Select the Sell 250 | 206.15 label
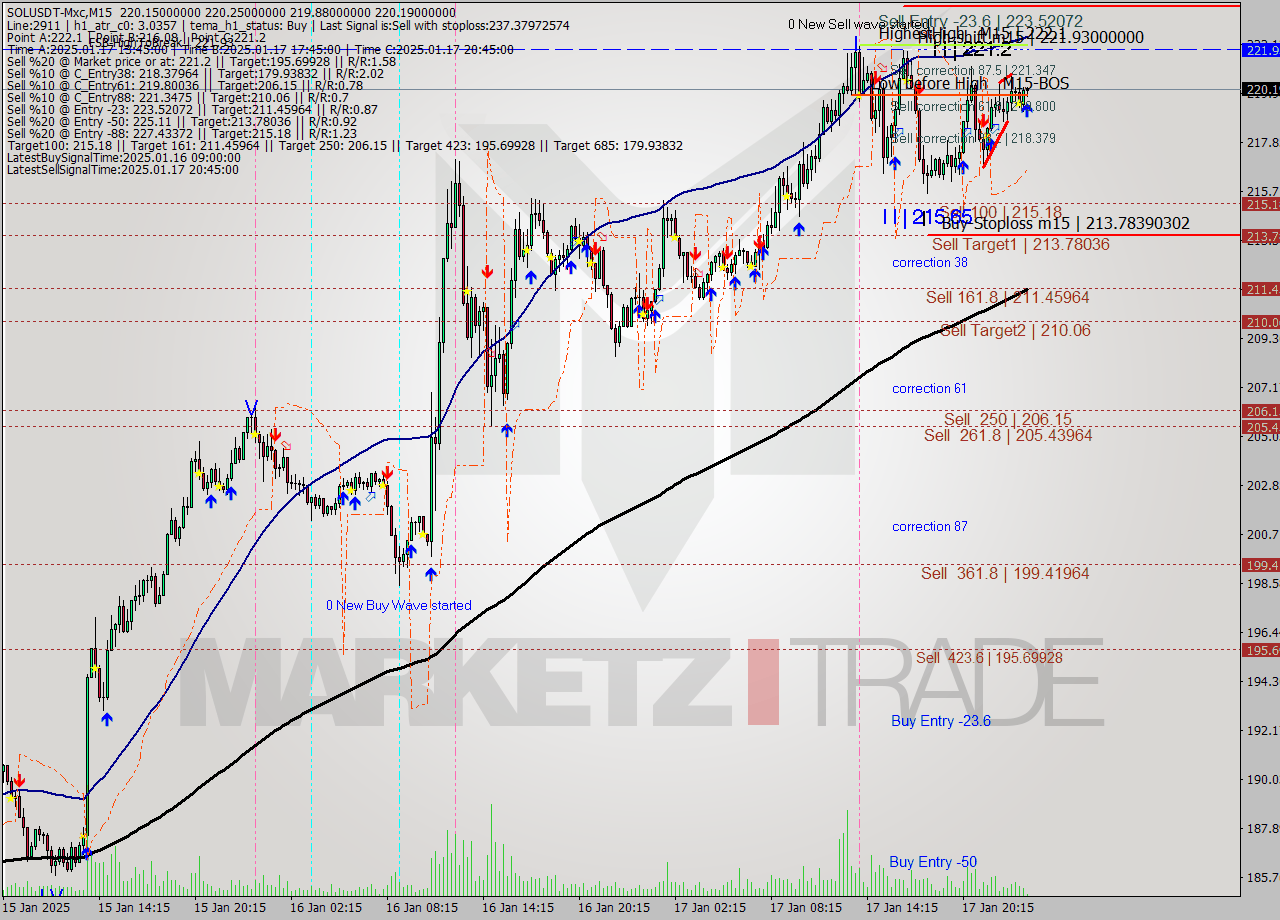The height and width of the screenshot is (920, 1280). tap(1007, 419)
